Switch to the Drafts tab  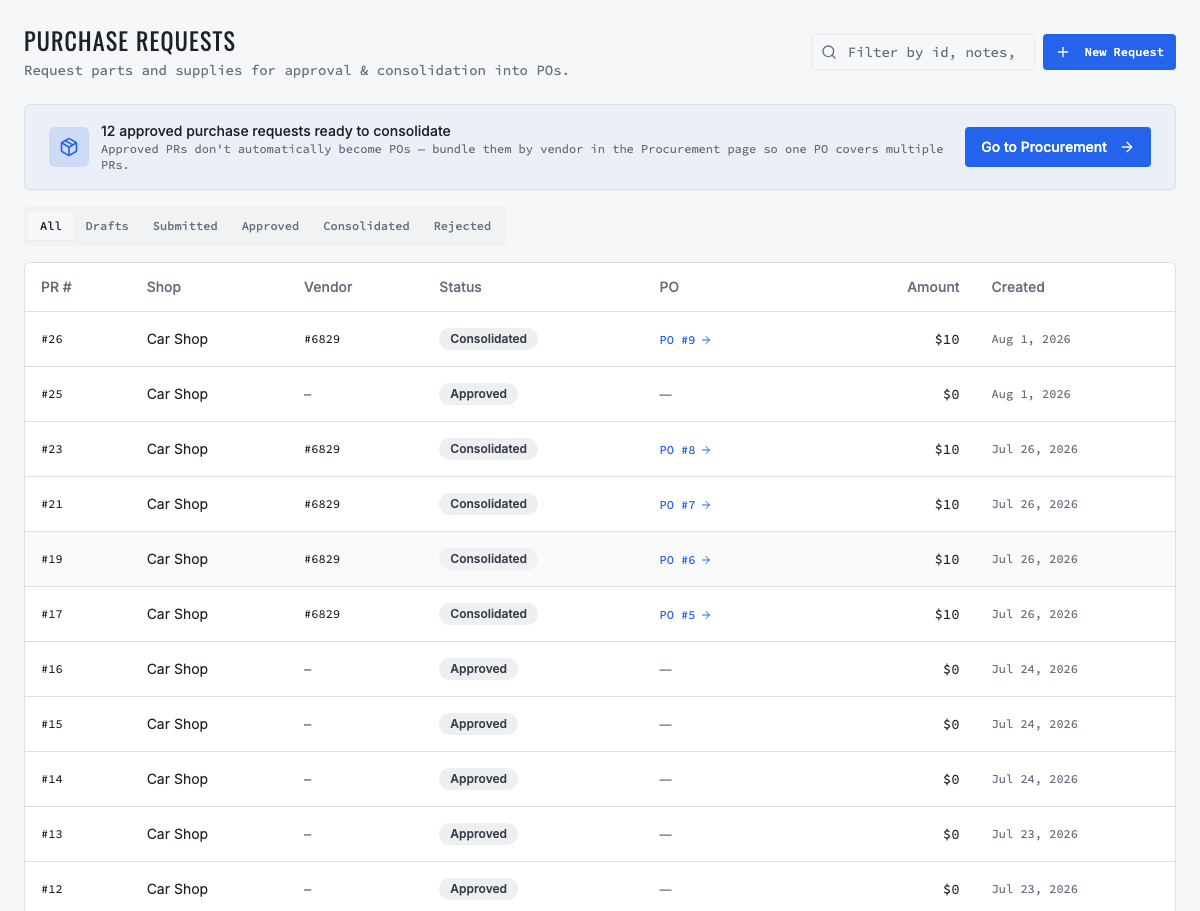coord(107,226)
